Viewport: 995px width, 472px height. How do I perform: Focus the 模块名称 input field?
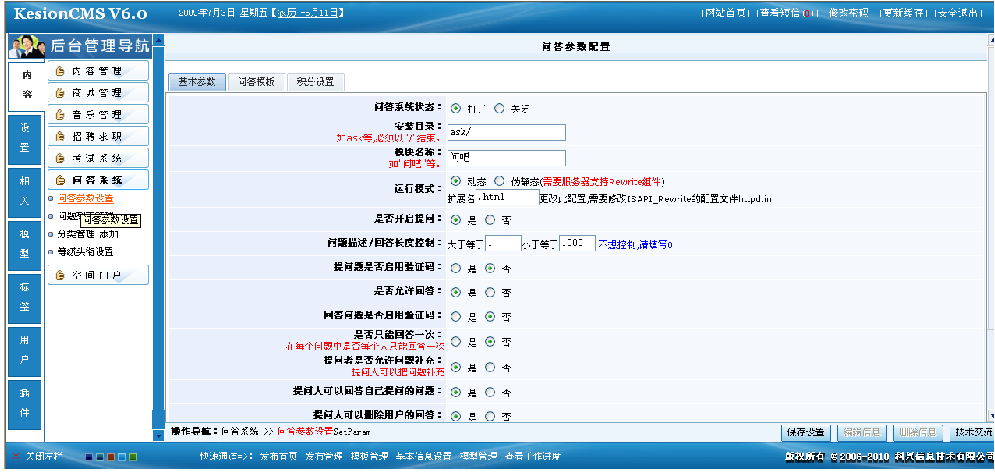tap(506, 158)
